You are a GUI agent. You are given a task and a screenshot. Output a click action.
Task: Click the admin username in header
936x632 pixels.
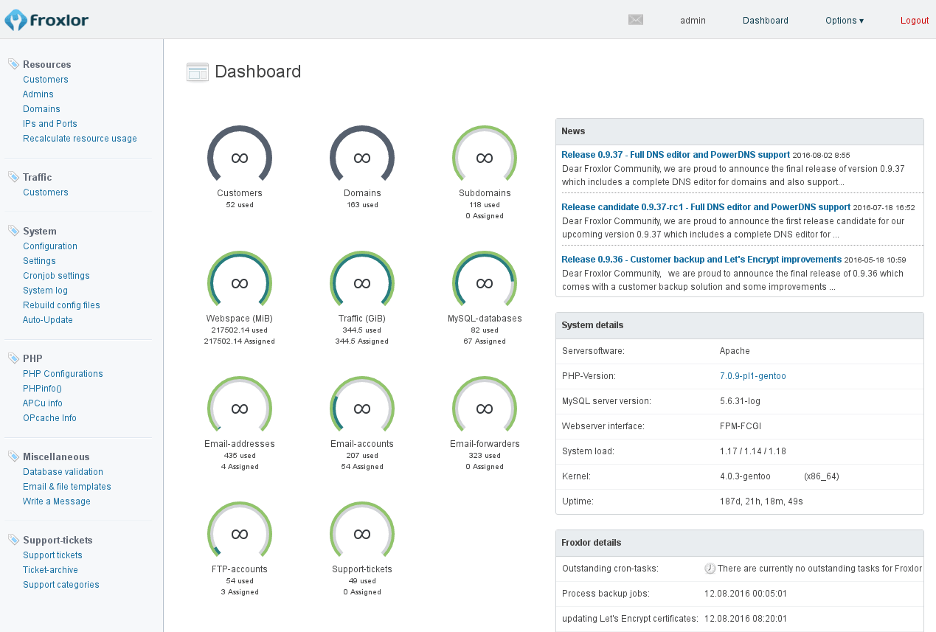[692, 20]
